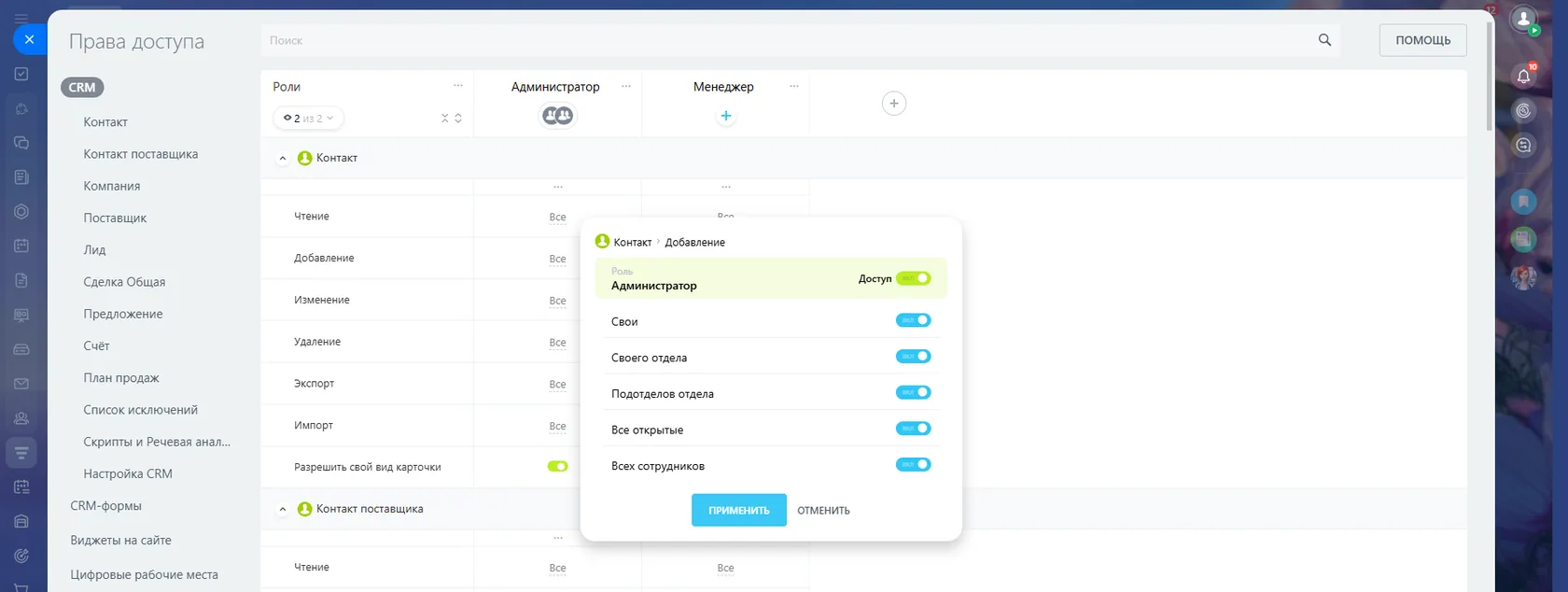This screenshot has height=592, width=1568.
Task: Click the highlighted CRM funnel icon in sidebar
Action: tap(21, 453)
